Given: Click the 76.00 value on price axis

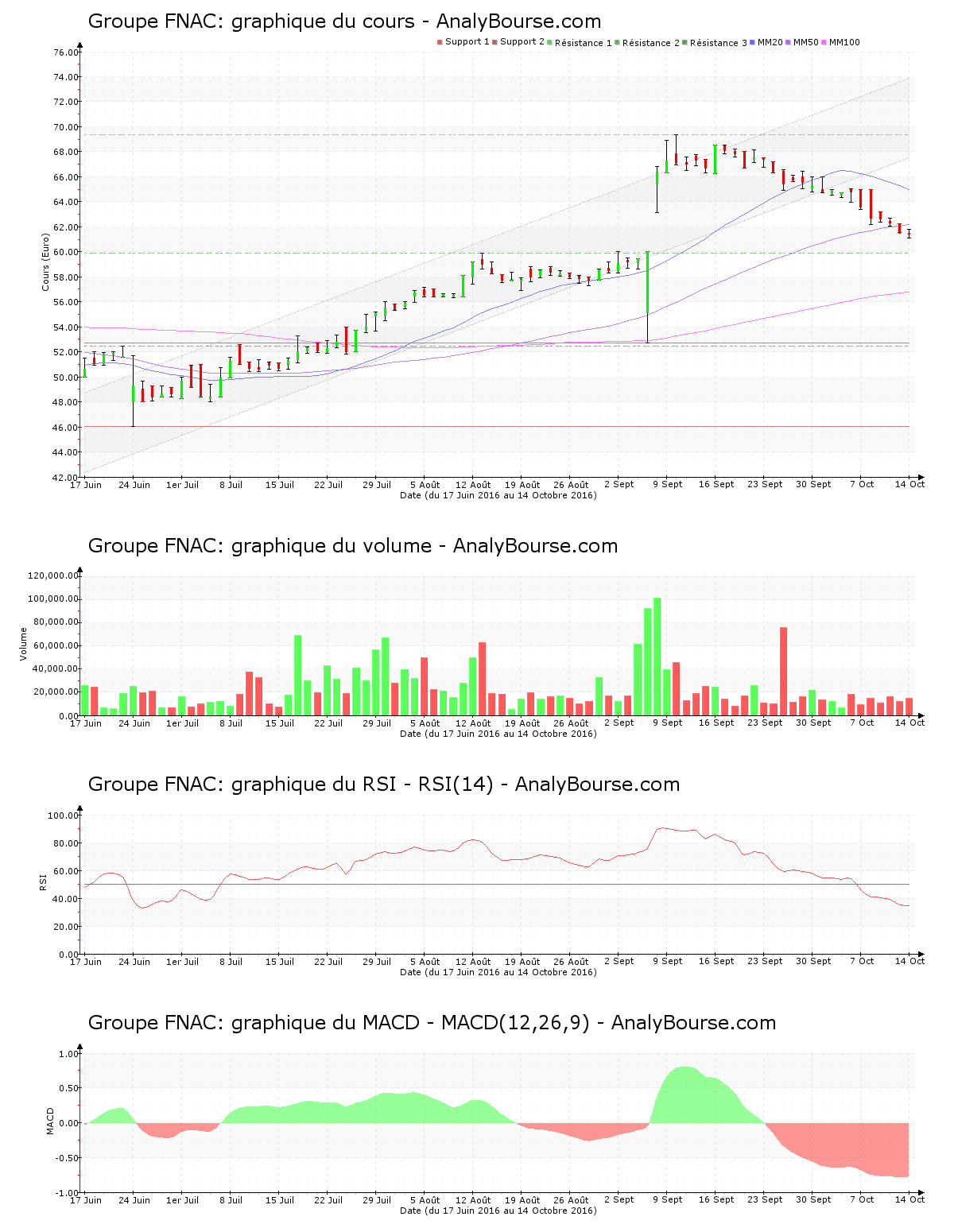Looking at the screenshot, I should coord(66,52).
